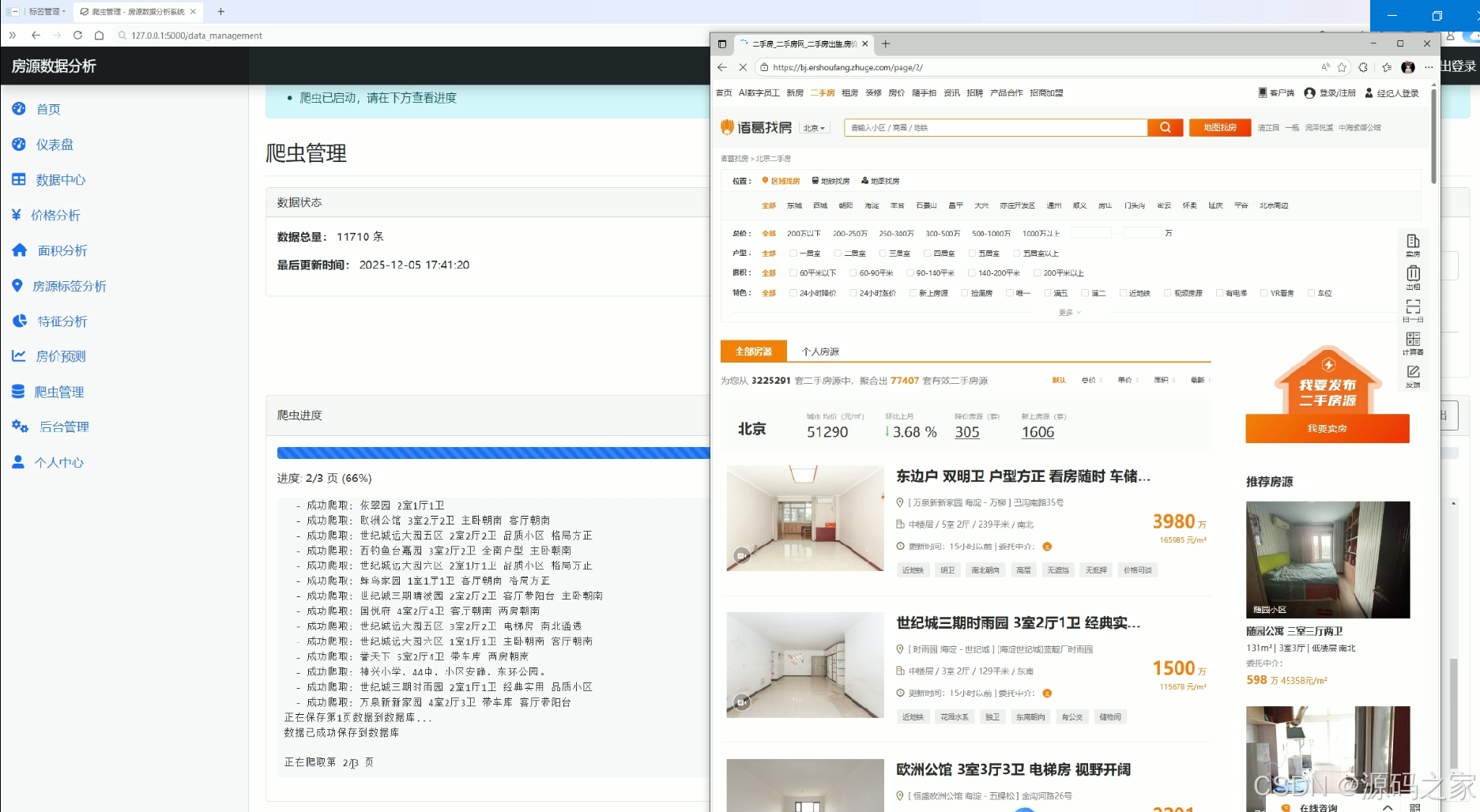Open 首页 in the left sidebar
The width and height of the screenshot is (1480, 812).
click(36, 109)
